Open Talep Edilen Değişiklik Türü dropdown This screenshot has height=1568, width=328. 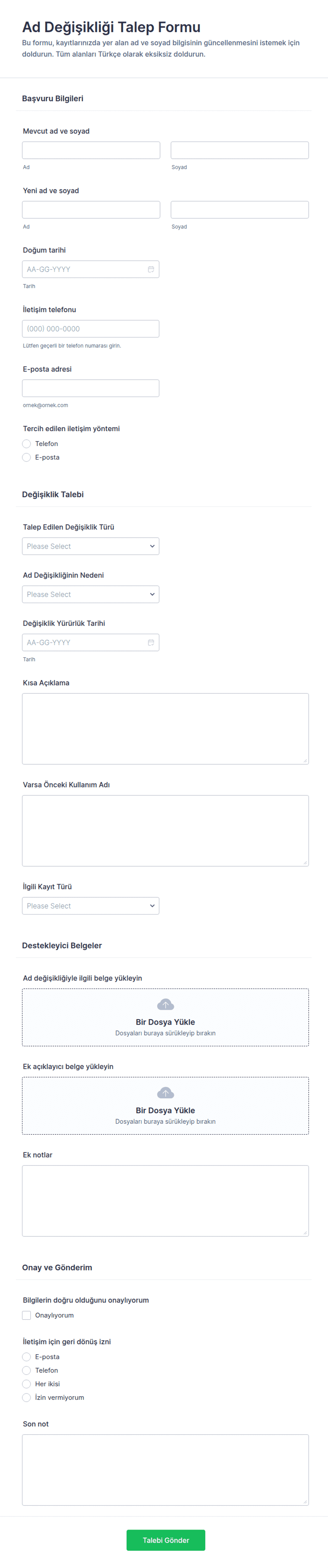pos(91,546)
